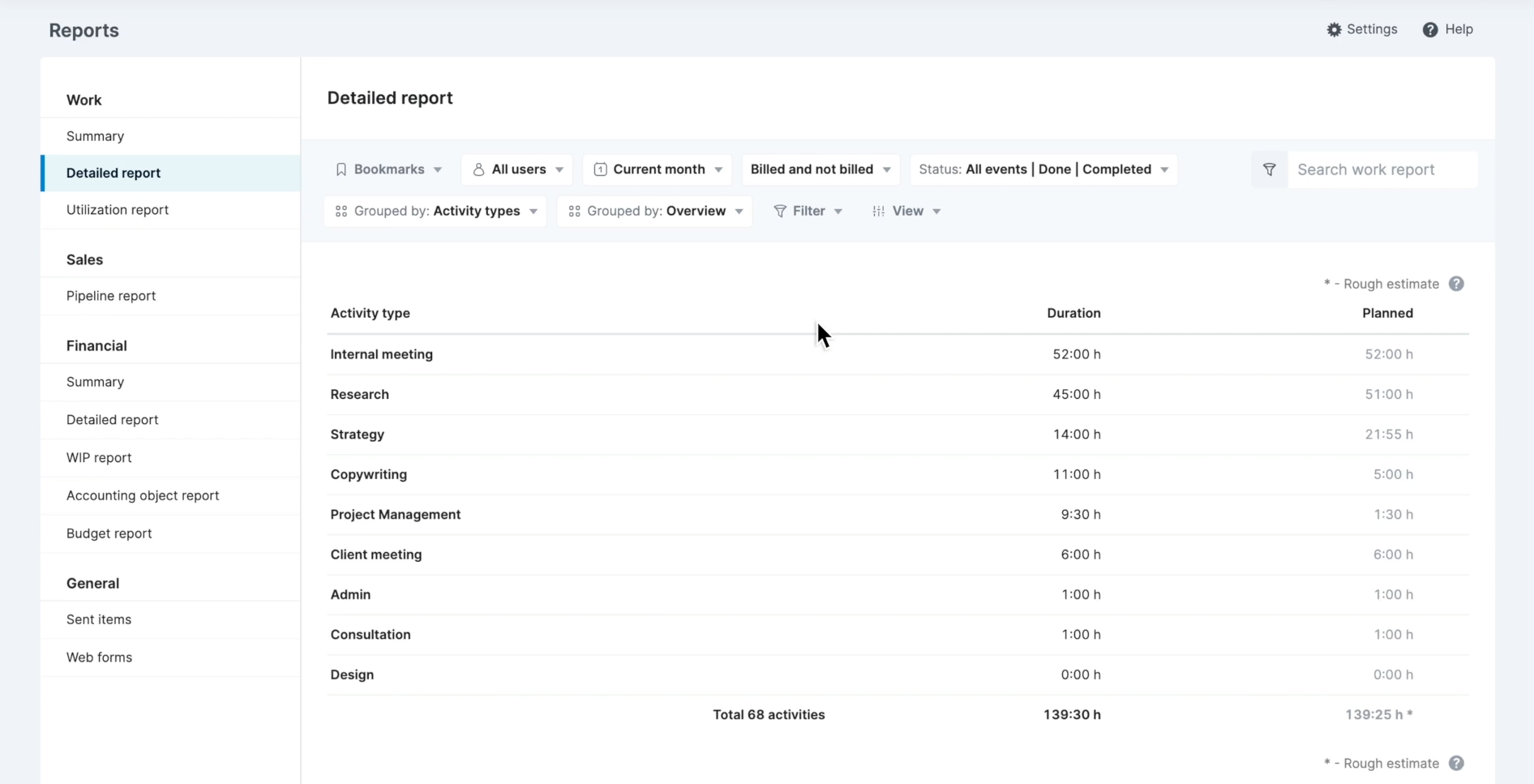Open Work Summary report
Image resolution: width=1534 pixels, height=784 pixels.
(x=170, y=136)
